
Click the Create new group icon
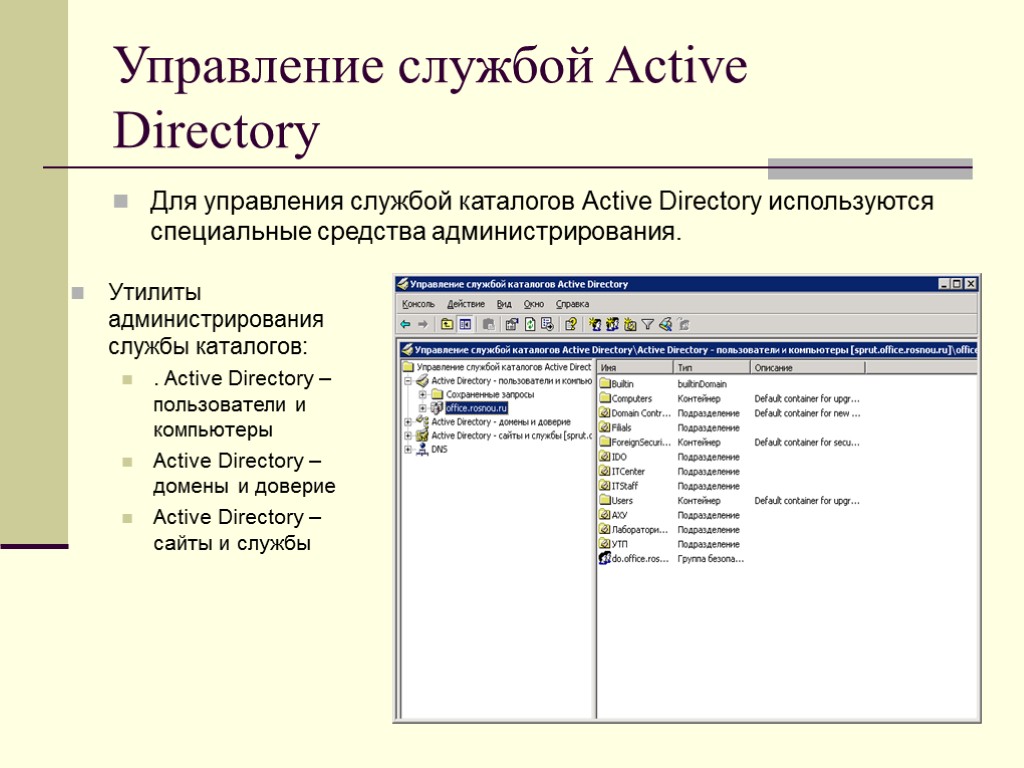[612, 324]
